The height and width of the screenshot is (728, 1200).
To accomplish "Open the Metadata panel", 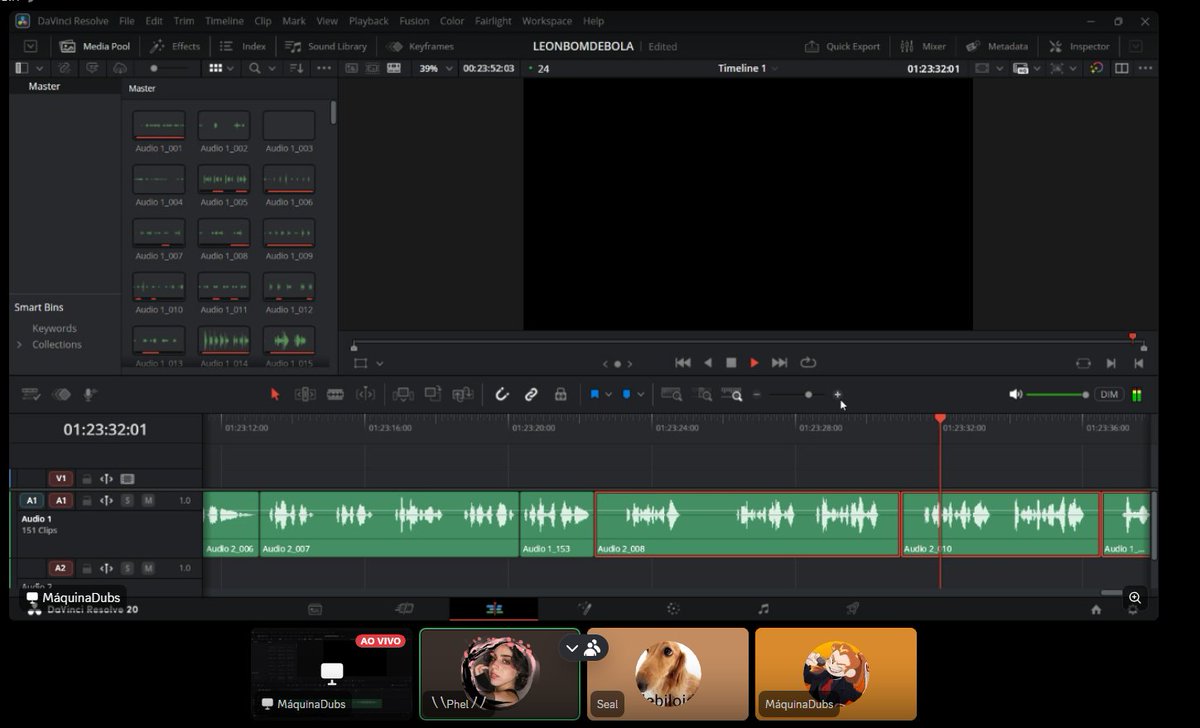I will [997, 46].
